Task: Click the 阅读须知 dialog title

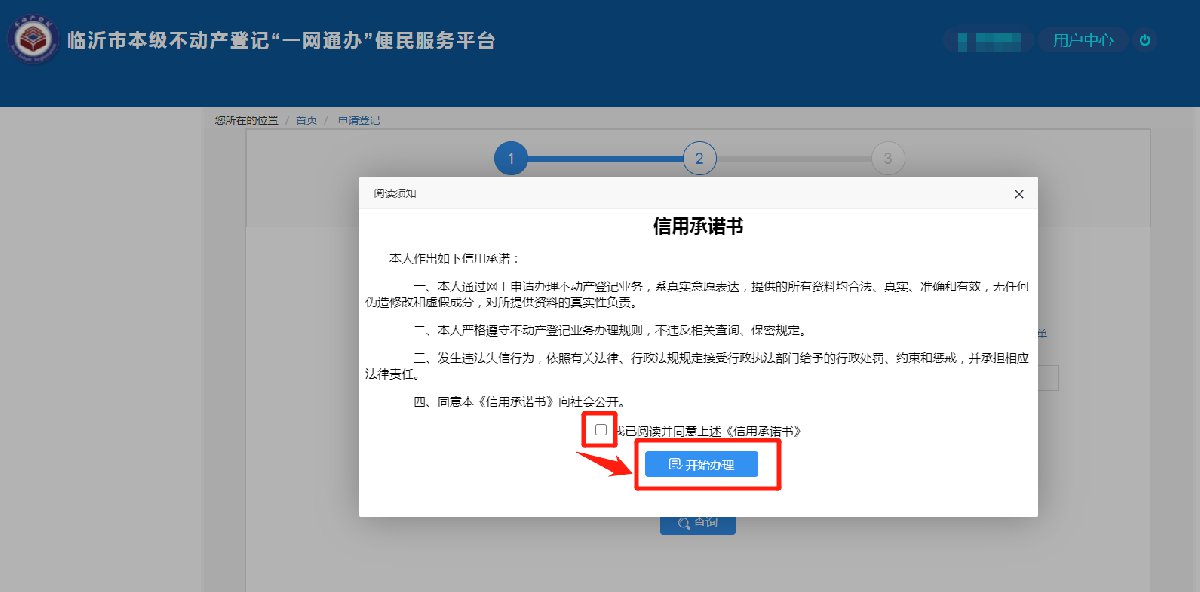Action: tap(395, 194)
